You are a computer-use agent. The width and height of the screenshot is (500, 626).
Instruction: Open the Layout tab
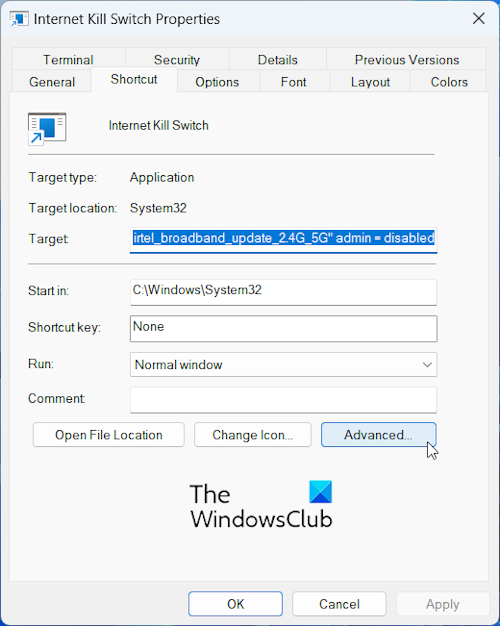pyautogui.click(x=370, y=82)
